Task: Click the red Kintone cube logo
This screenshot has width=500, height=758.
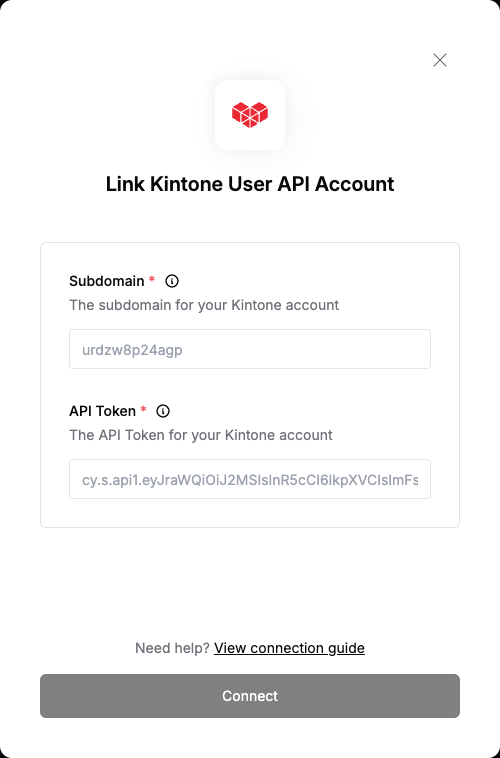Action: (x=250, y=115)
